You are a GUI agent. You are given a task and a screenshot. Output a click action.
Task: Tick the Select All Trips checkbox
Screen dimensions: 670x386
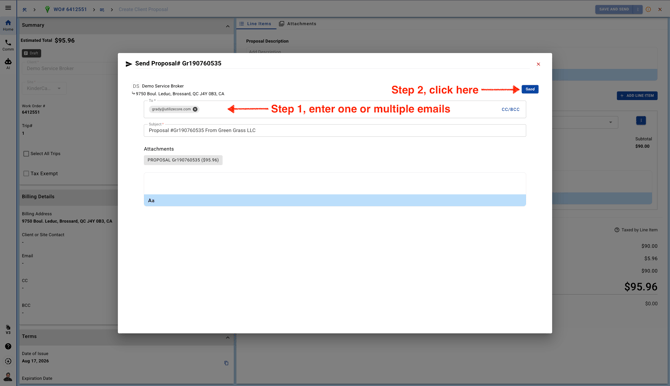(x=26, y=154)
